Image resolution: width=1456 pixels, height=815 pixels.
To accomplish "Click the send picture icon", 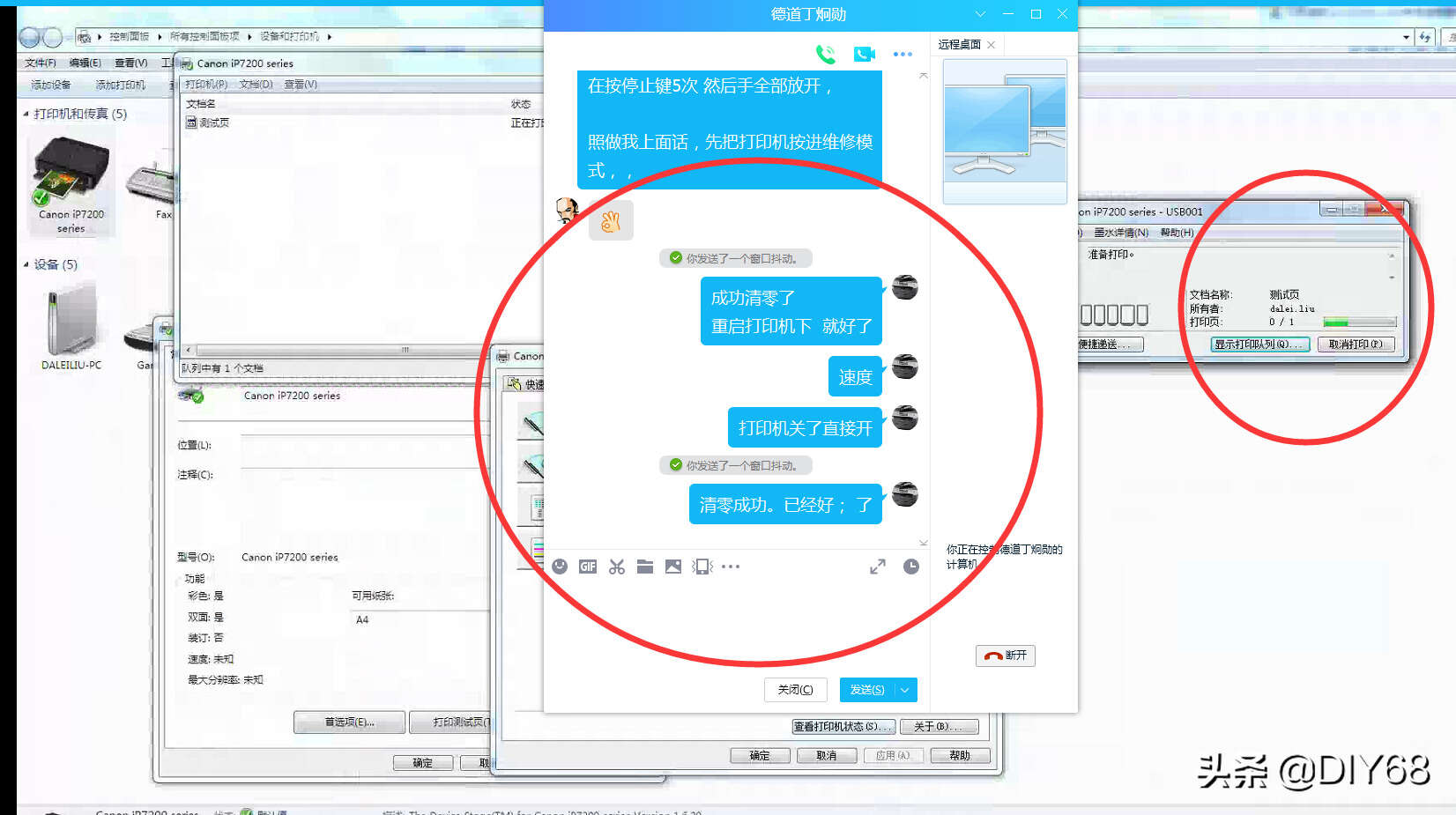I will (673, 567).
